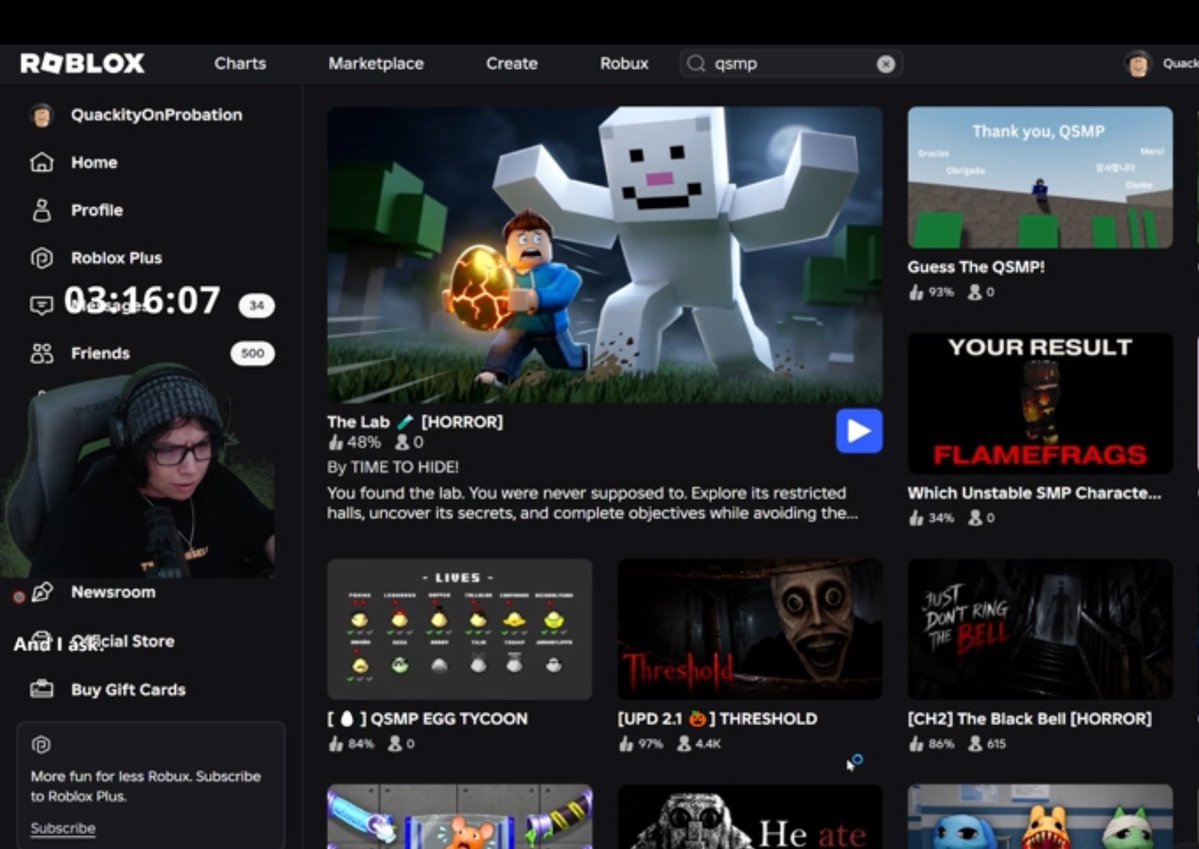
Task: Click THRESHOLD 97% thumbs-up icon
Action: (x=626, y=743)
